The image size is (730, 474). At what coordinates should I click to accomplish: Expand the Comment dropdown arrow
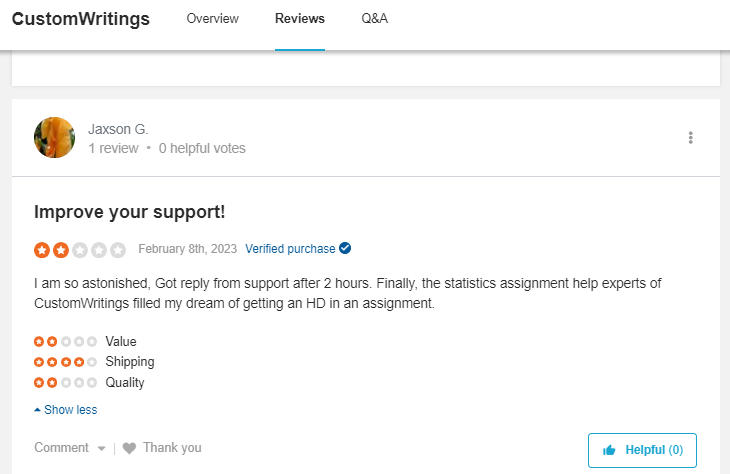click(101, 448)
